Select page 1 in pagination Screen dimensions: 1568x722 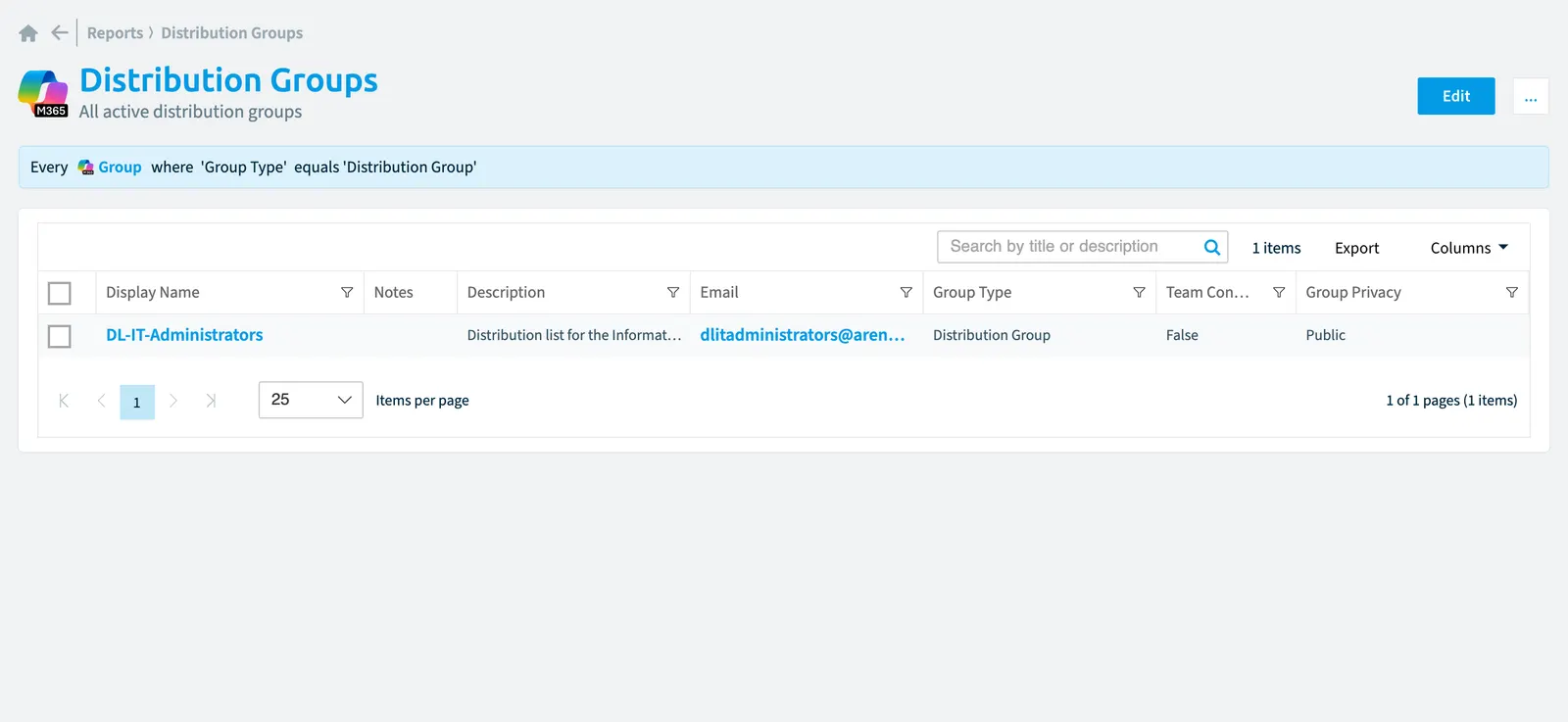[137, 402]
